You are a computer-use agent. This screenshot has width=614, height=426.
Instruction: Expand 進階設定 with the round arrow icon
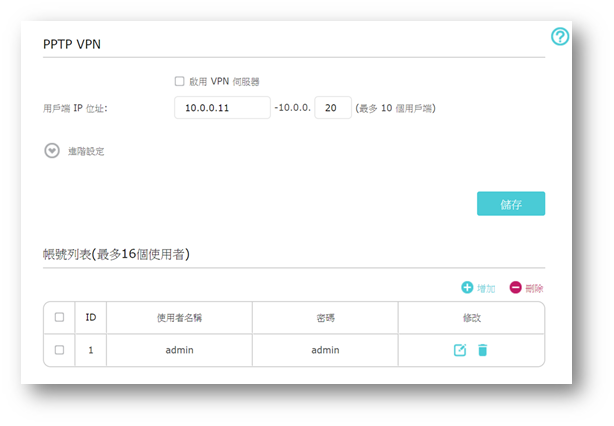coord(52,151)
